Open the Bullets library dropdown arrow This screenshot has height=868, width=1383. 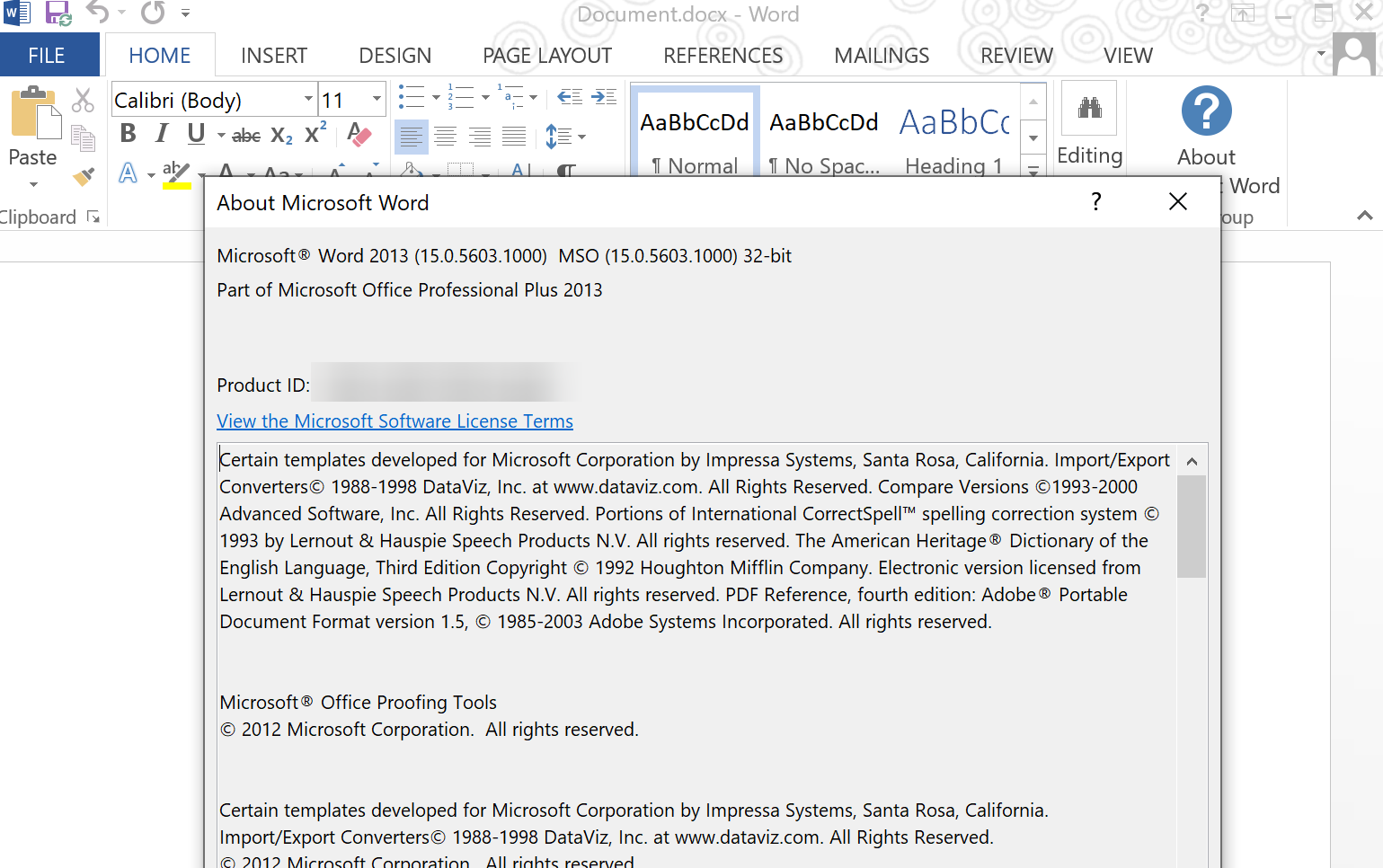[436, 97]
